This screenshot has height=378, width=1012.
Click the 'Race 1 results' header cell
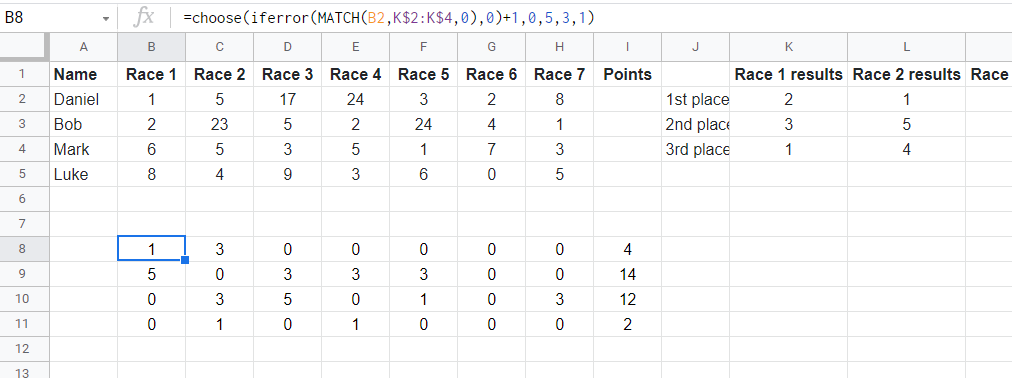(x=789, y=74)
